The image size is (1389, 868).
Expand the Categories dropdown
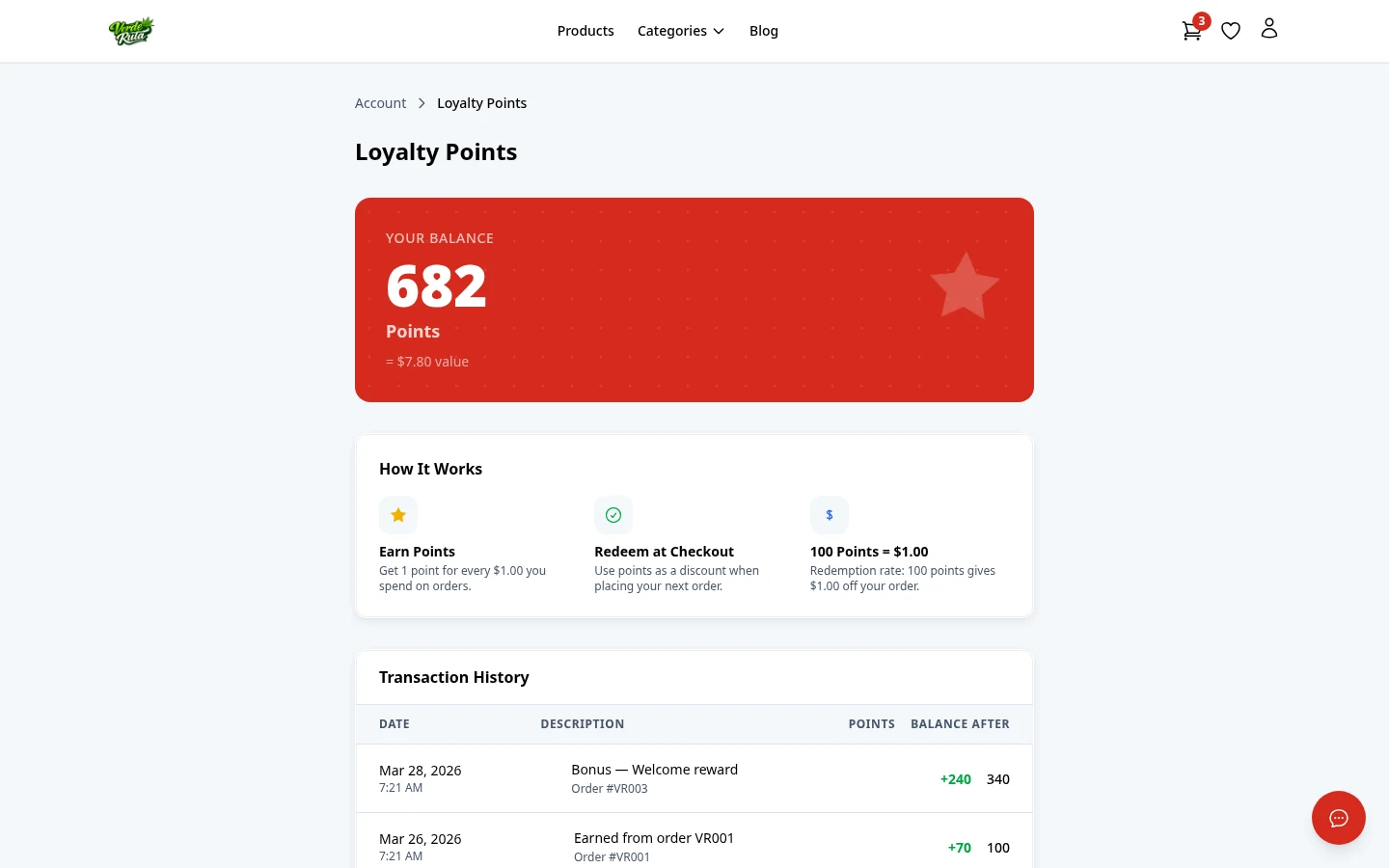pyautogui.click(x=681, y=30)
